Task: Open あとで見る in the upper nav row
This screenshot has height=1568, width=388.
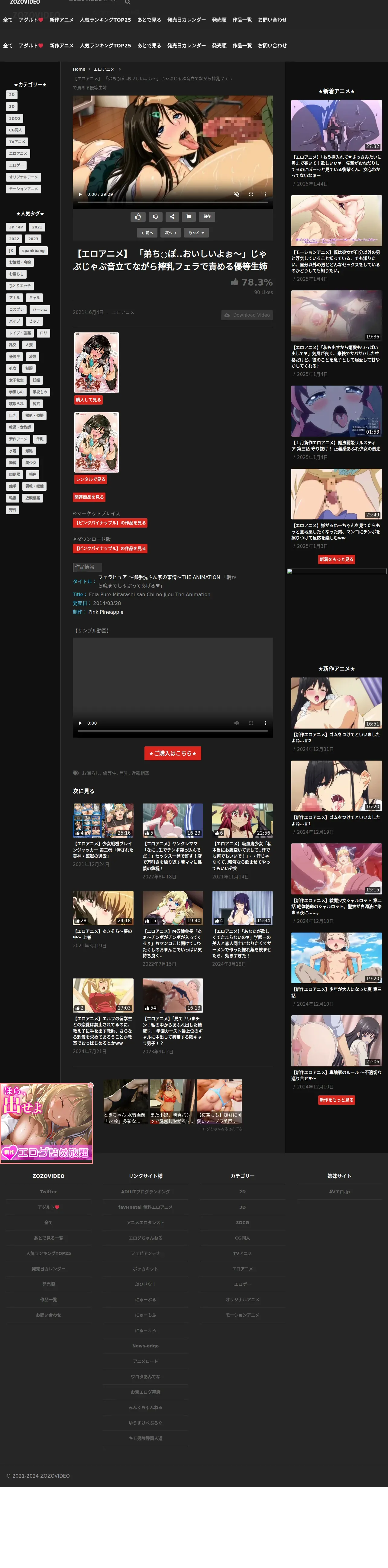Action: tap(149, 20)
